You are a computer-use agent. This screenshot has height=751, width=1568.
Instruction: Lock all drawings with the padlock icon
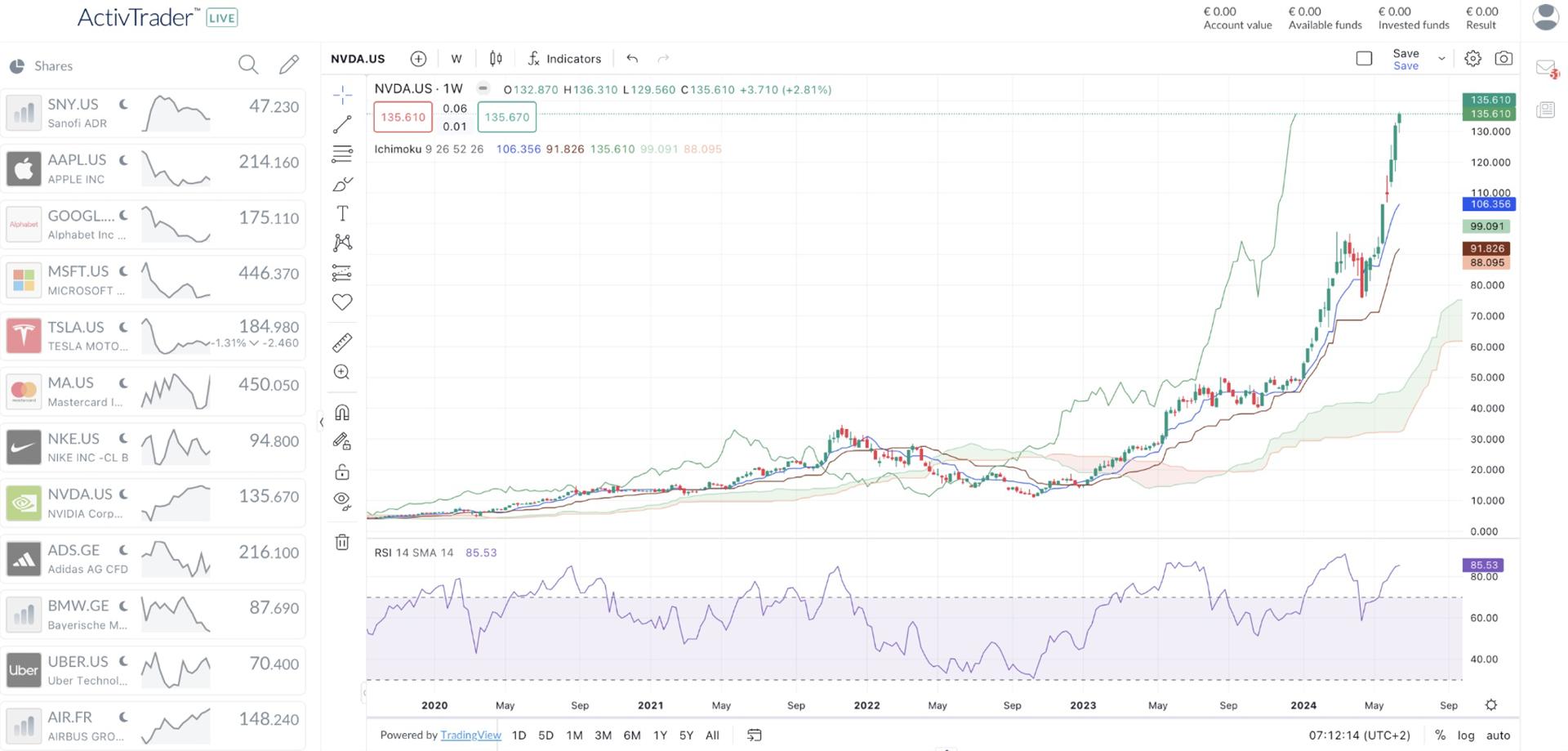[342, 472]
